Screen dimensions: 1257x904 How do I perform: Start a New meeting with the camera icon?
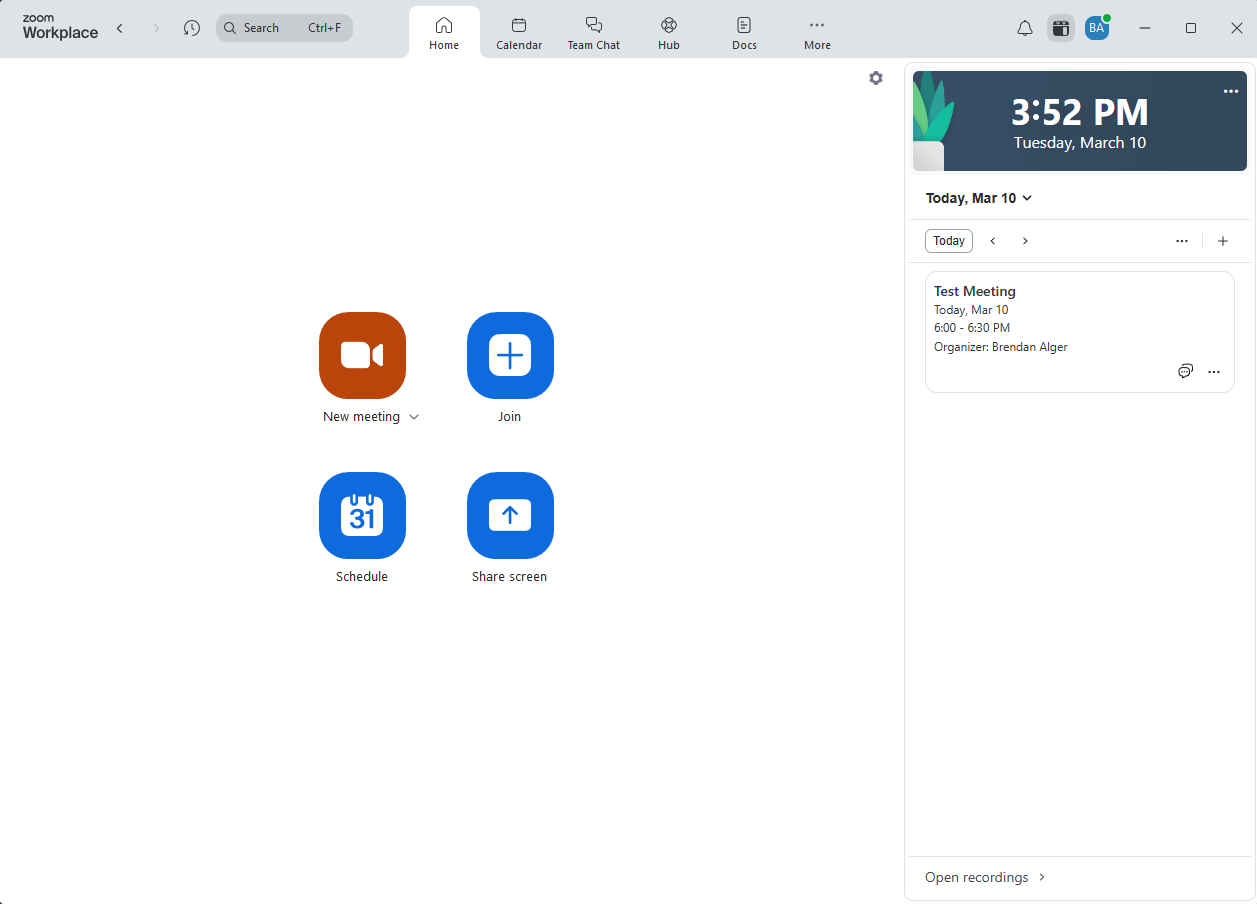click(362, 355)
